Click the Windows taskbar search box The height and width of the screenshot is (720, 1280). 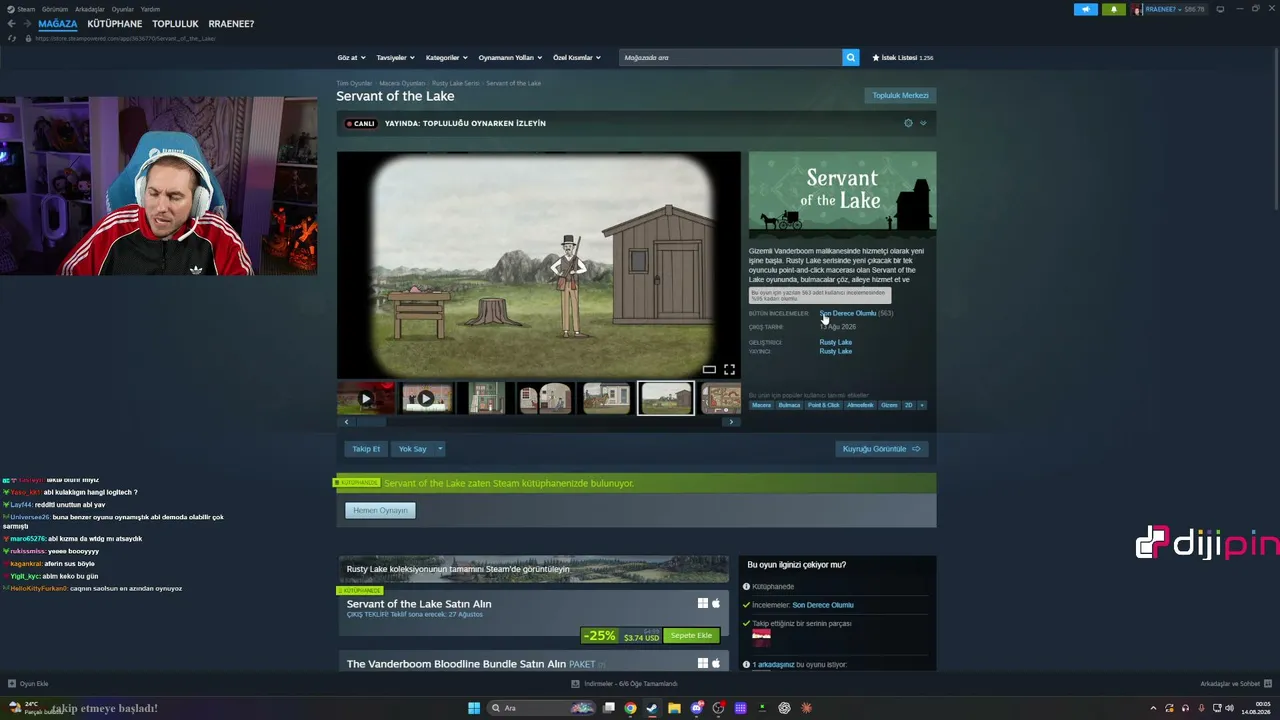[x=541, y=708]
